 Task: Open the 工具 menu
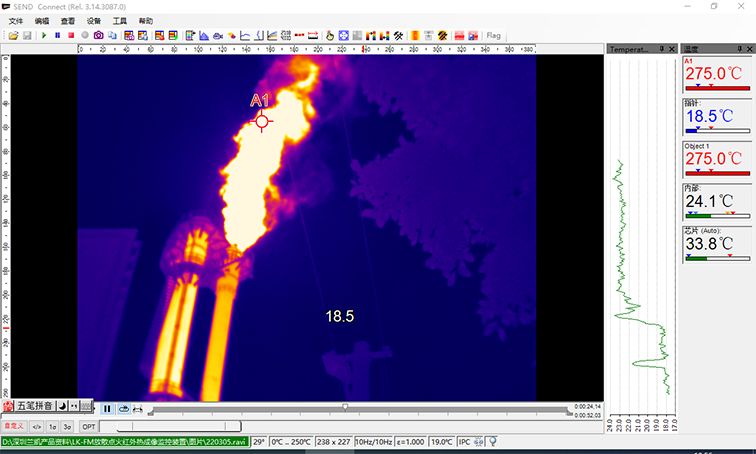pyautogui.click(x=120, y=20)
